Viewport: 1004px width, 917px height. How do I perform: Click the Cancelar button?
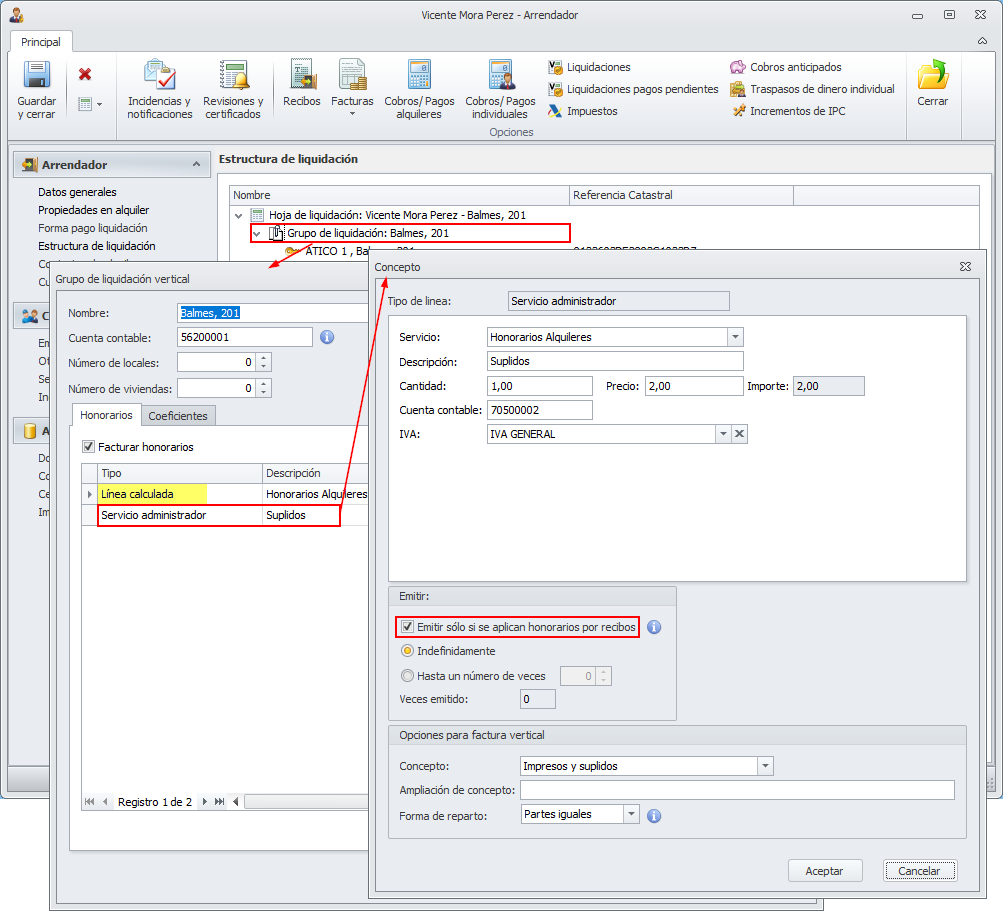pos(919,871)
